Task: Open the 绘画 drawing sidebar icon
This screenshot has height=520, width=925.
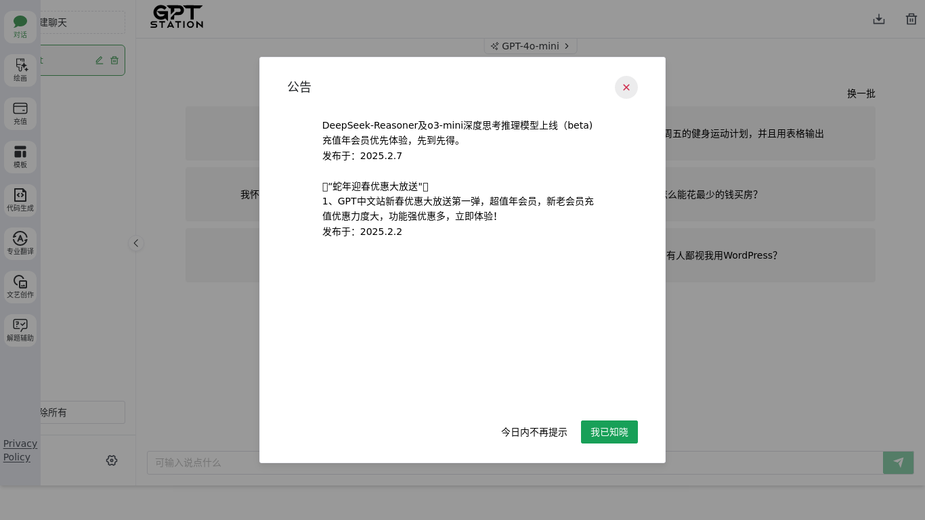Action: coord(20,70)
